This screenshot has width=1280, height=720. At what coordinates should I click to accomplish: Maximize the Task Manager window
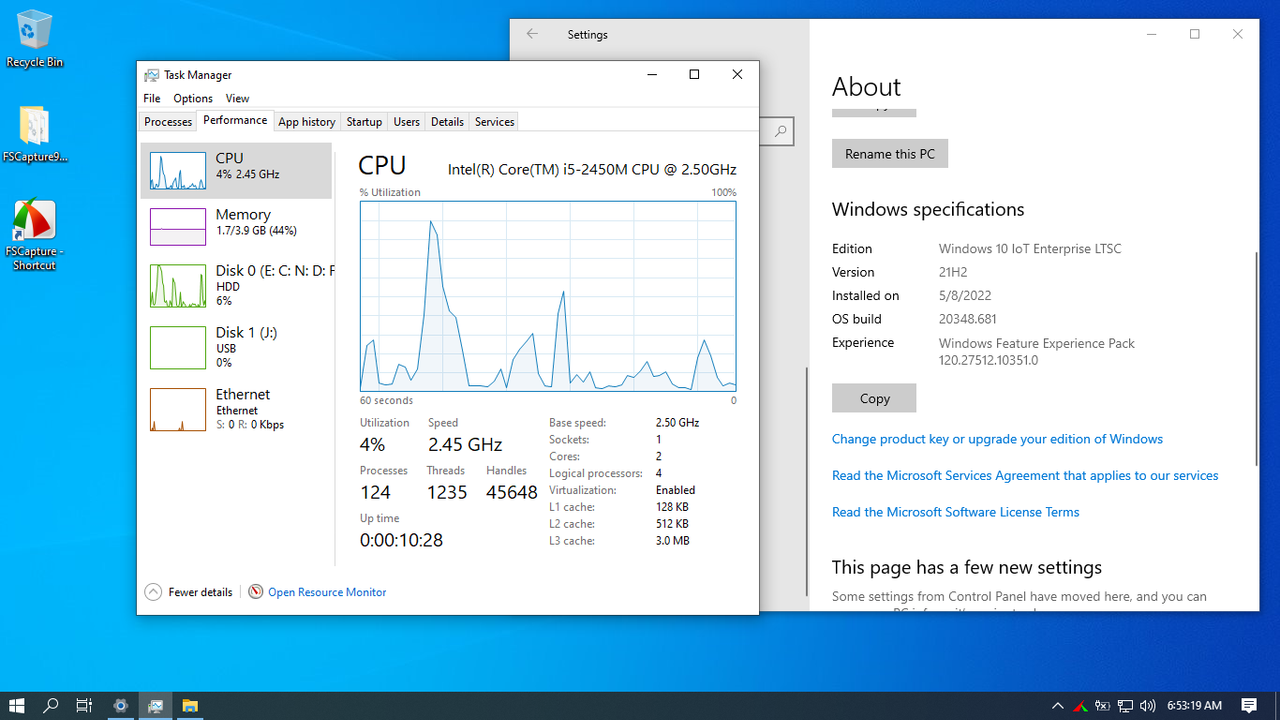tap(694, 75)
